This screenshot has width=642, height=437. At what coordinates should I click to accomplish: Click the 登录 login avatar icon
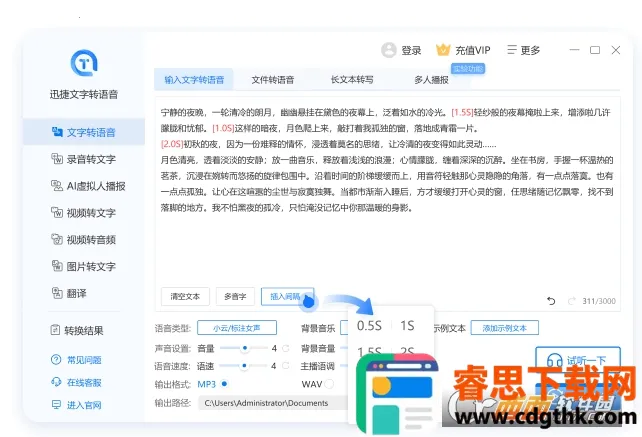point(389,50)
